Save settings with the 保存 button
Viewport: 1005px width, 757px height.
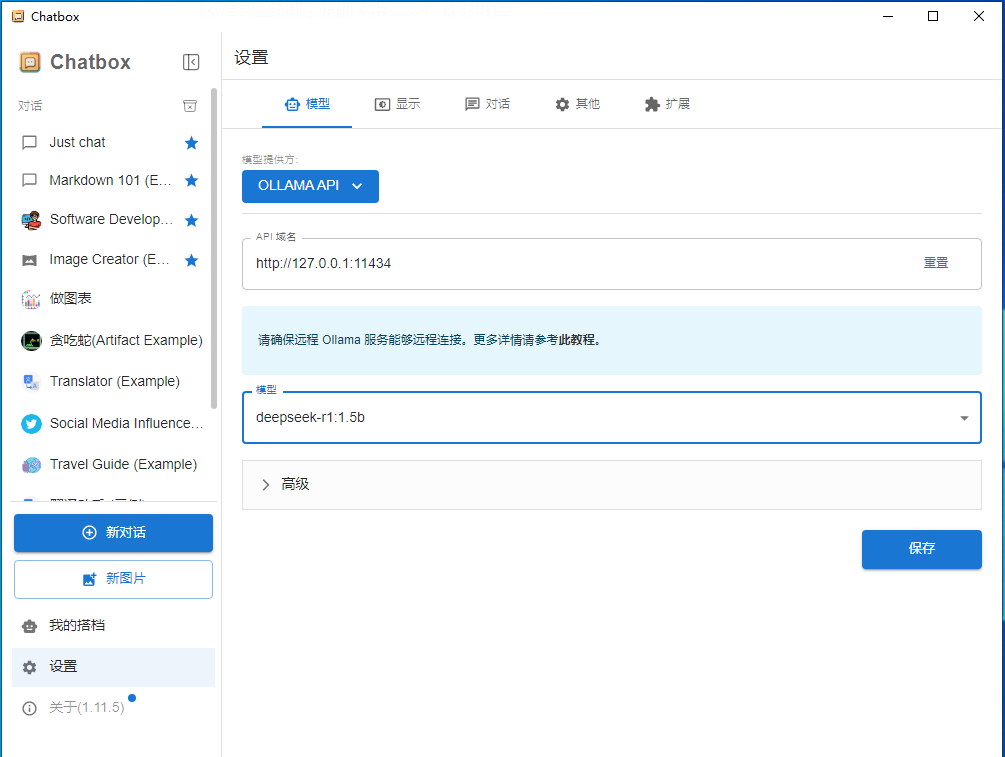tap(922, 549)
